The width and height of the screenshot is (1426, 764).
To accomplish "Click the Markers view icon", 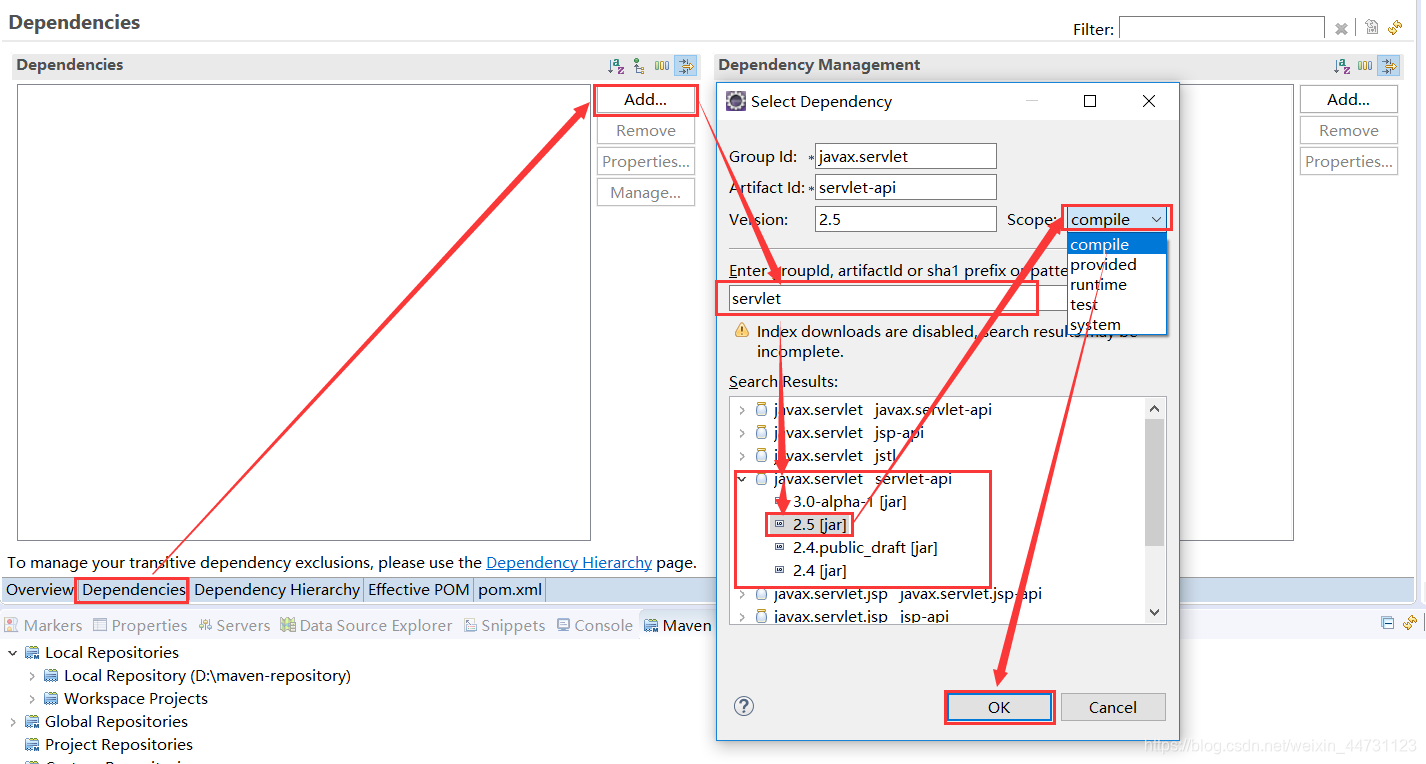I will pos(12,625).
